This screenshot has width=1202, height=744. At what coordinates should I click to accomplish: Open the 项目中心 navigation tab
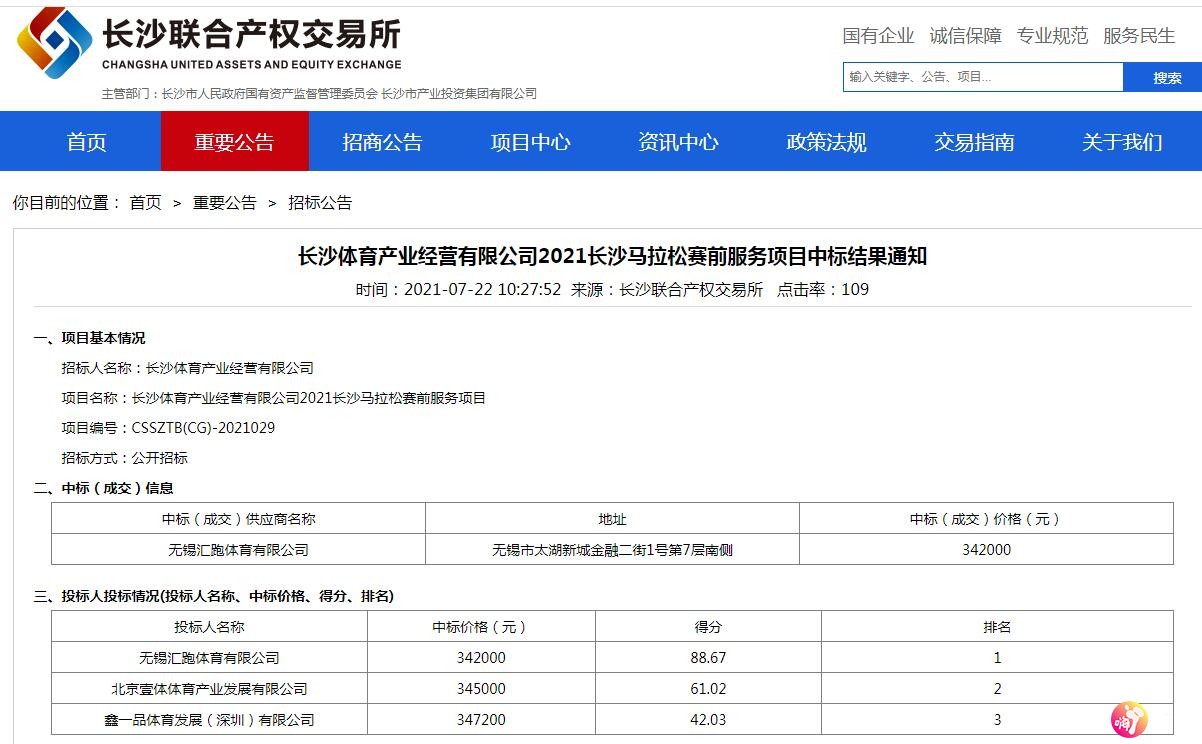pos(531,142)
